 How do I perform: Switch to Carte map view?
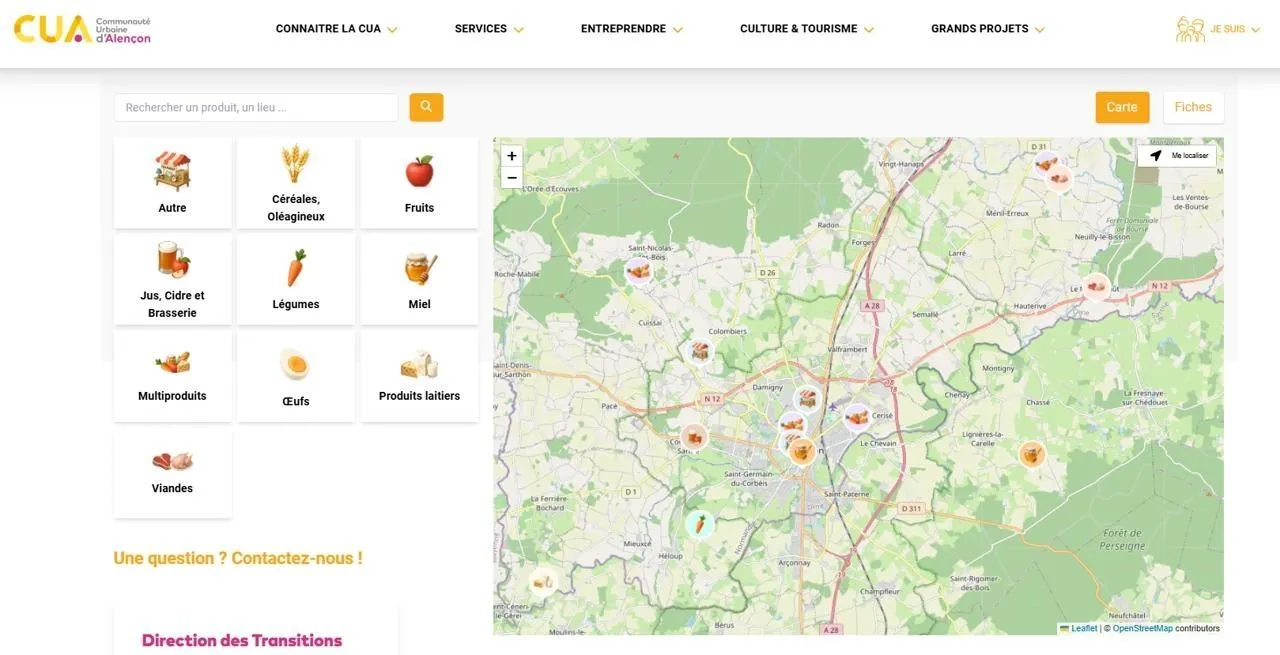(1122, 107)
